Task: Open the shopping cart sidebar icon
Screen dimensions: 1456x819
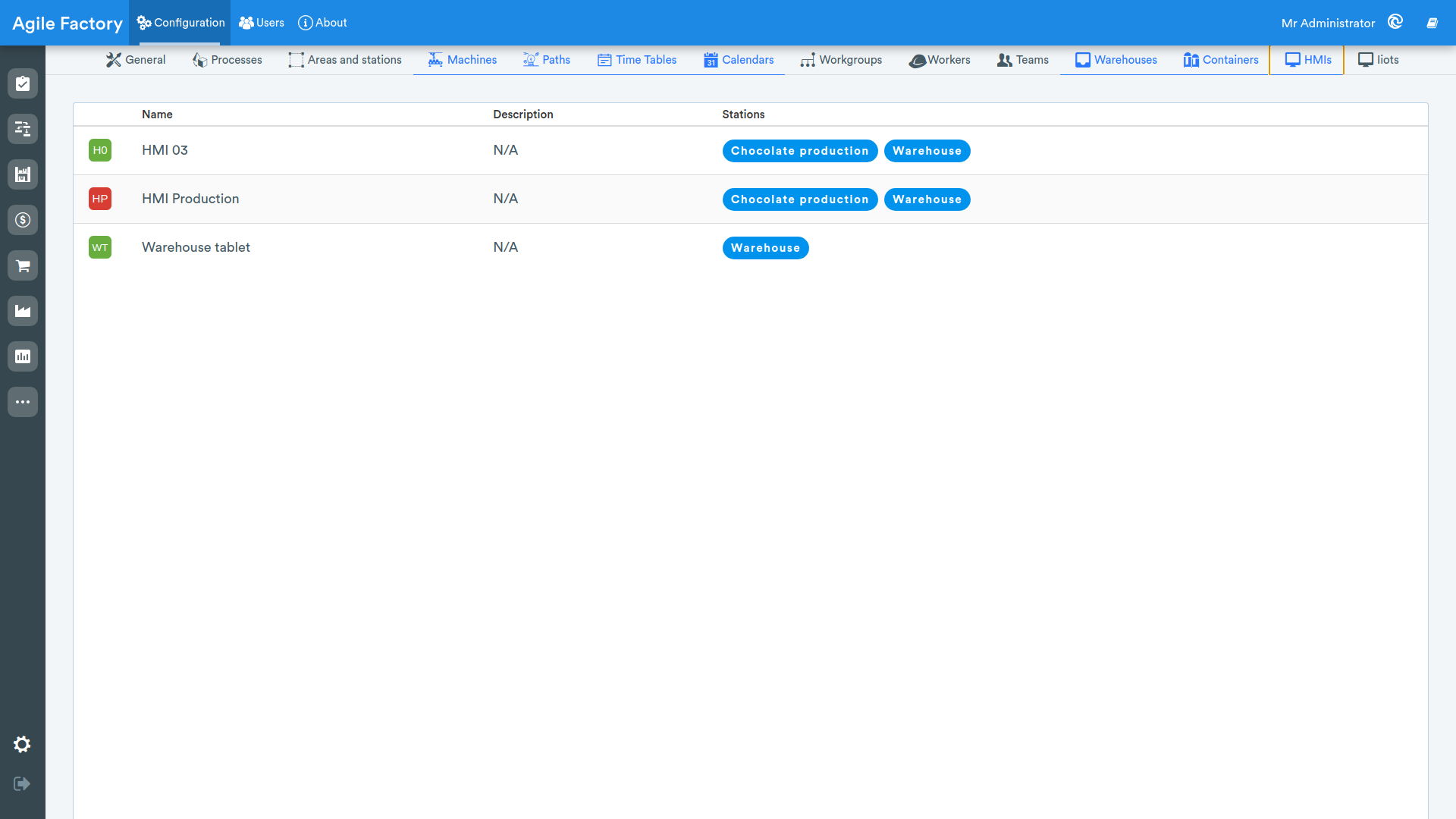Action: (23, 265)
